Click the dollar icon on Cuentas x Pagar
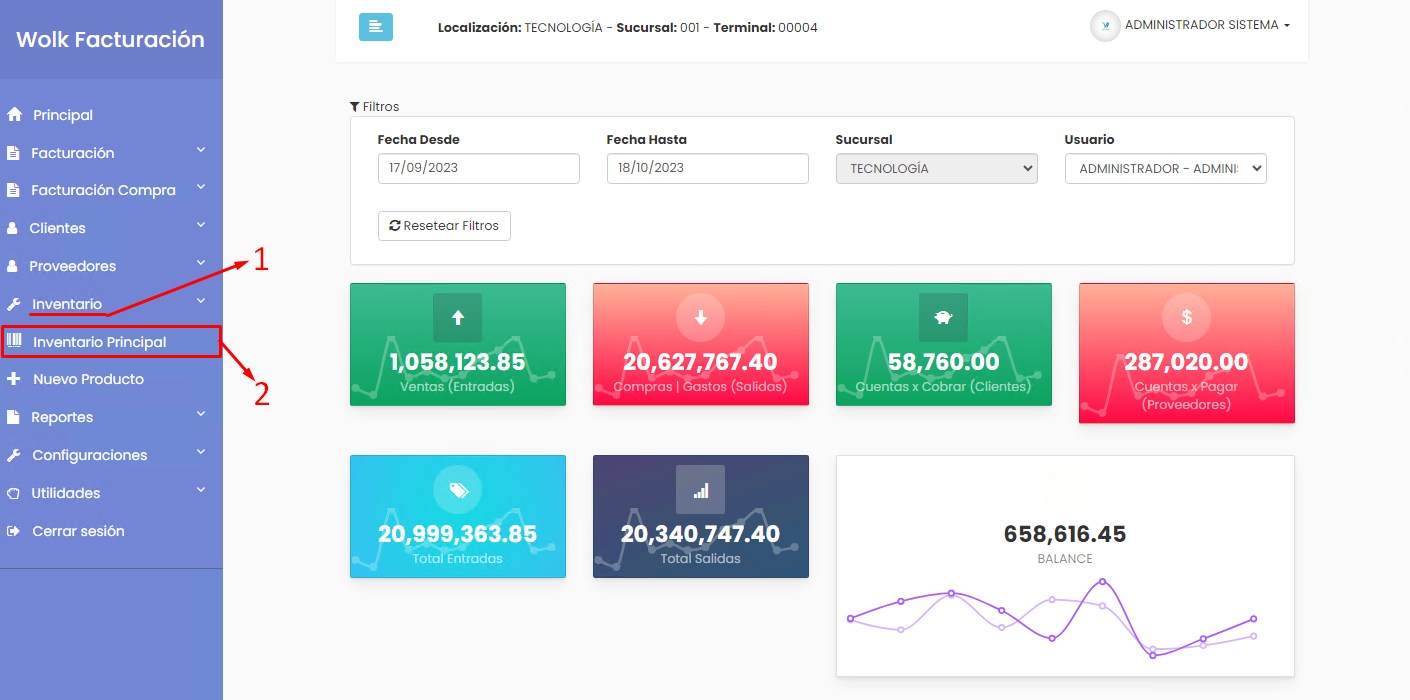 [x=1187, y=318]
